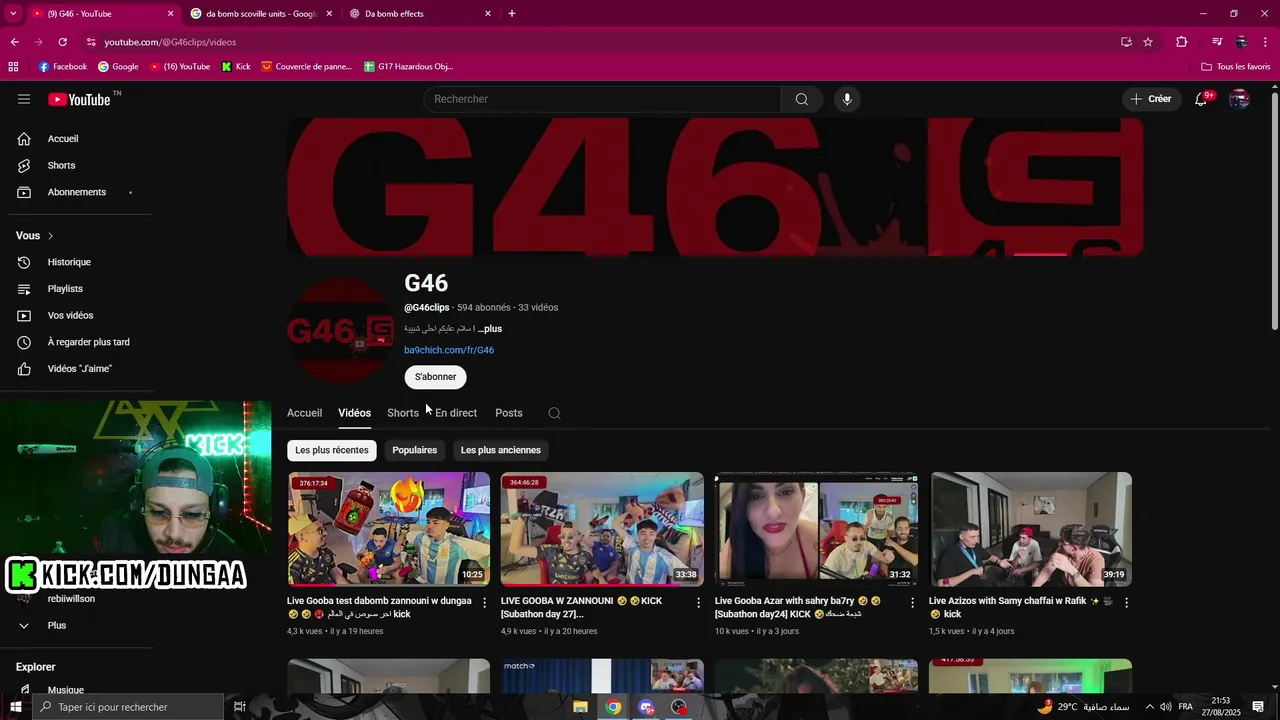
Task: Start voice search with microphone icon
Action: tap(847, 99)
